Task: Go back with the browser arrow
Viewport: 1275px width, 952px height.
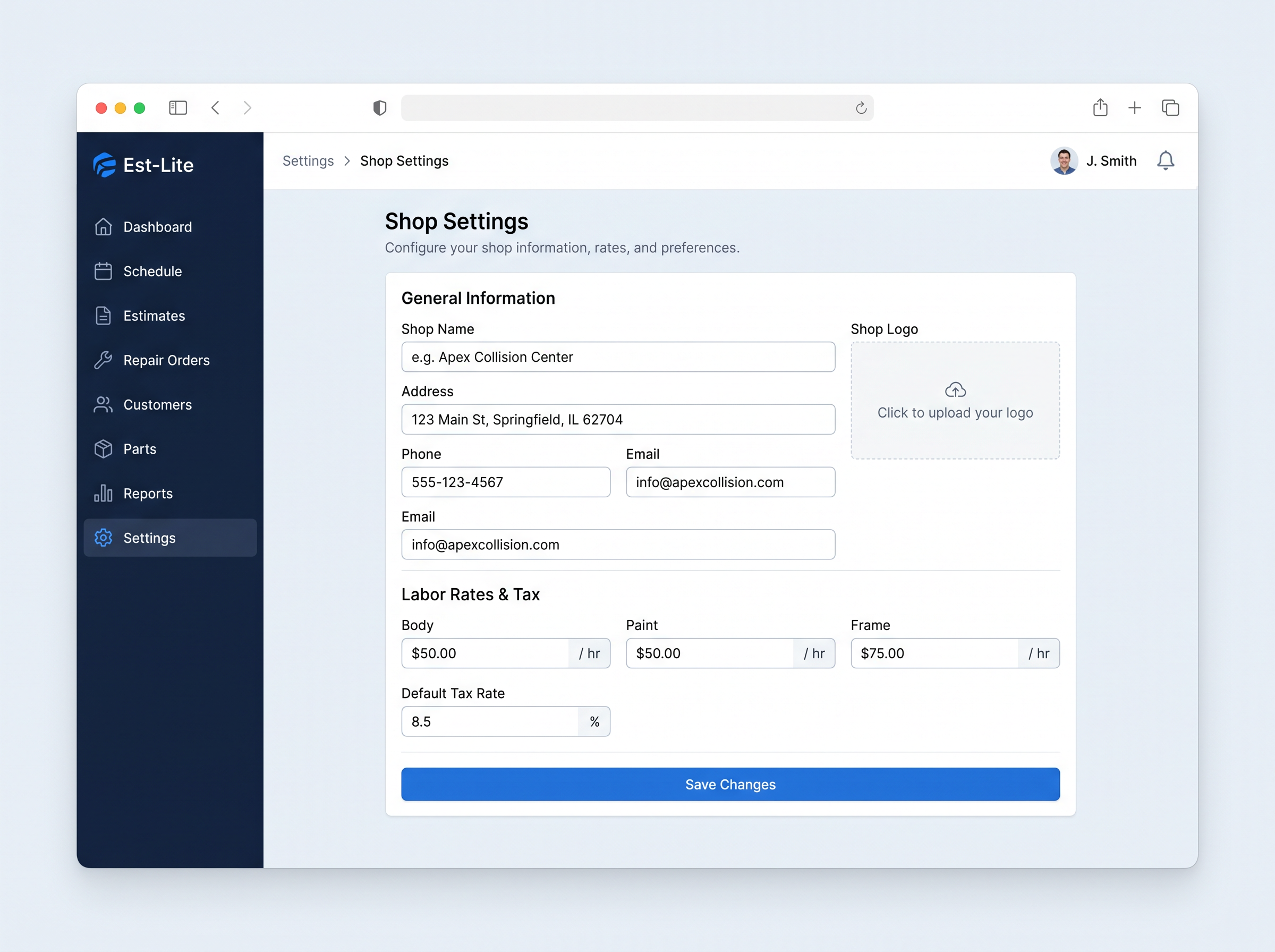Action: pos(216,108)
